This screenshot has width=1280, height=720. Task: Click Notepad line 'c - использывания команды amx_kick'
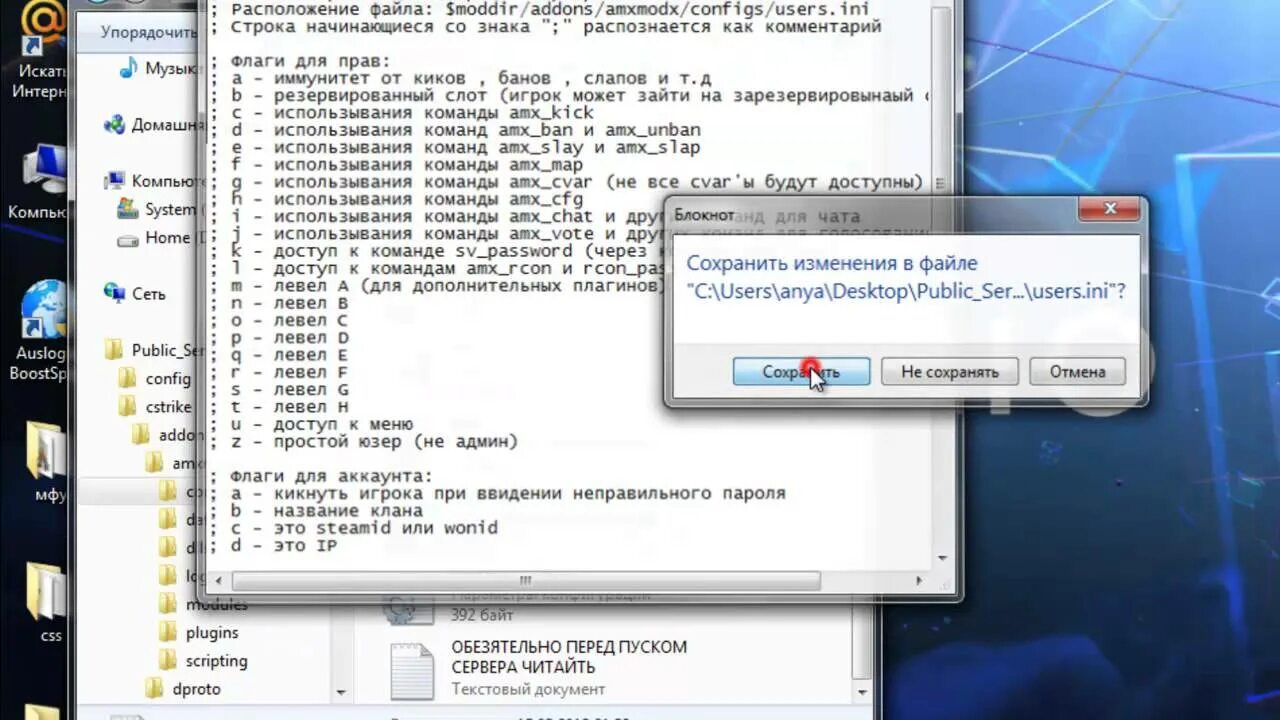pyautogui.click(x=402, y=113)
